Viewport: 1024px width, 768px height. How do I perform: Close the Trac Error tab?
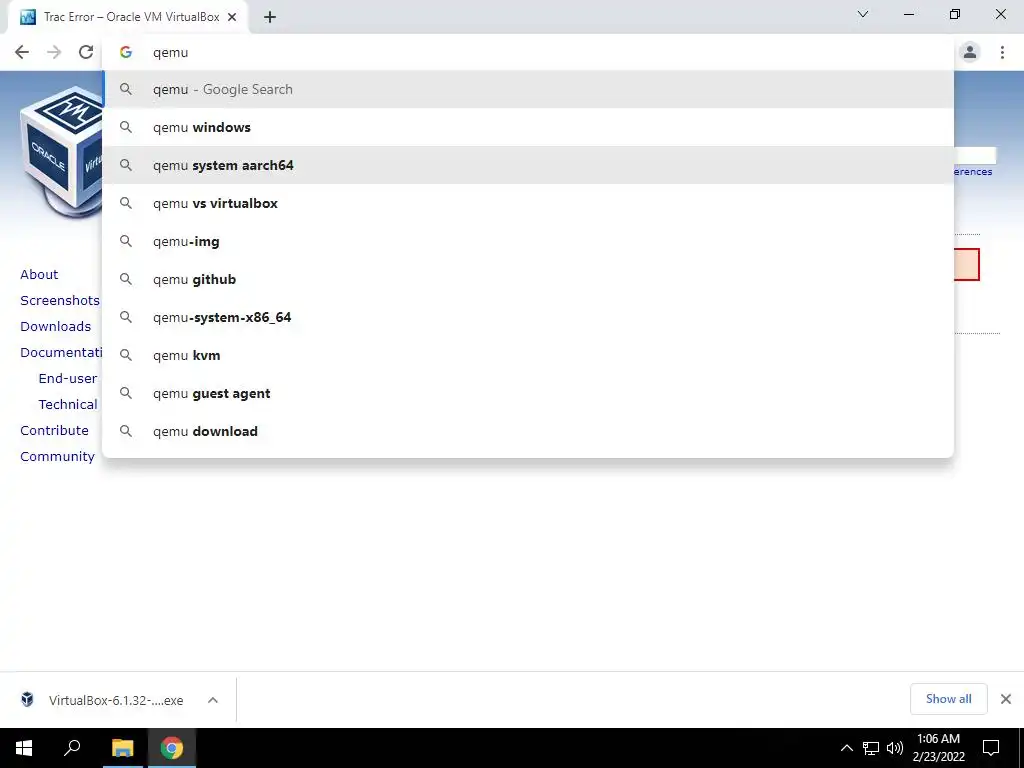pyautogui.click(x=232, y=18)
